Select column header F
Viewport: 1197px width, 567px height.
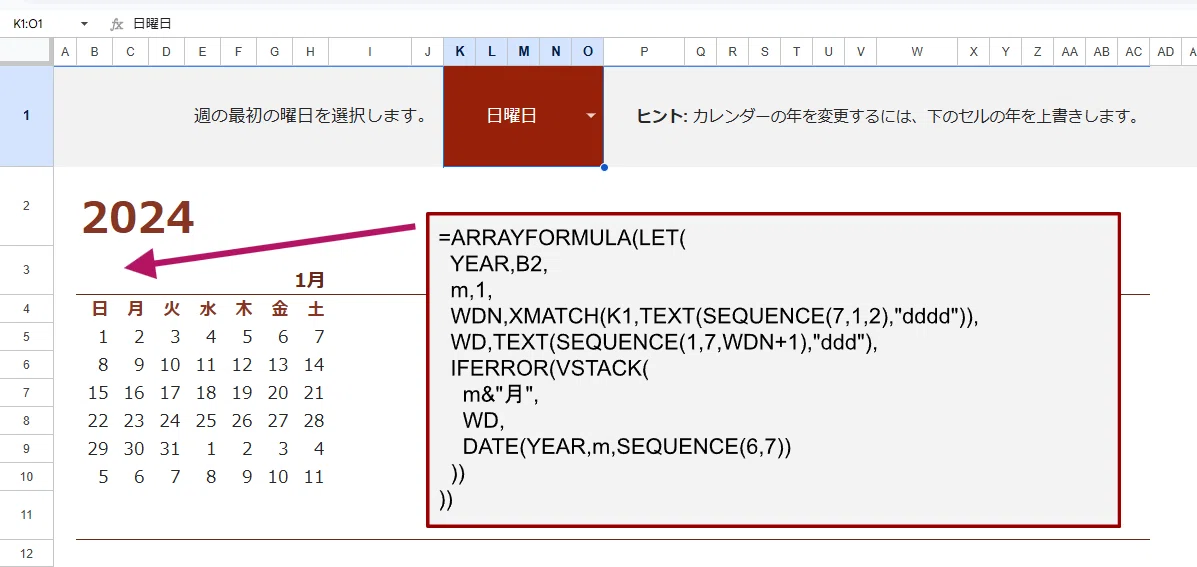coord(238,51)
